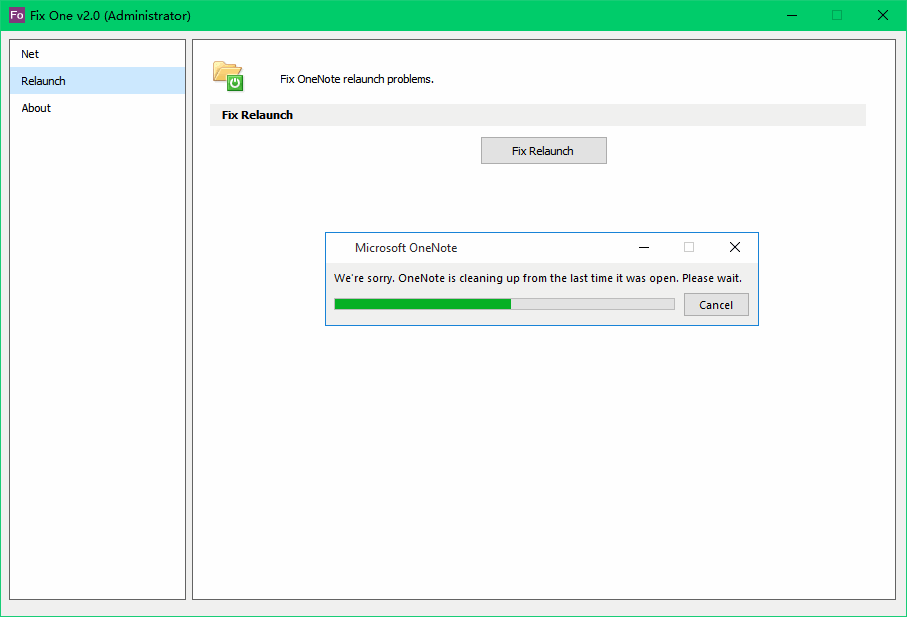Select the Relaunch sidebar item
The image size is (907, 617).
(97, 81)
